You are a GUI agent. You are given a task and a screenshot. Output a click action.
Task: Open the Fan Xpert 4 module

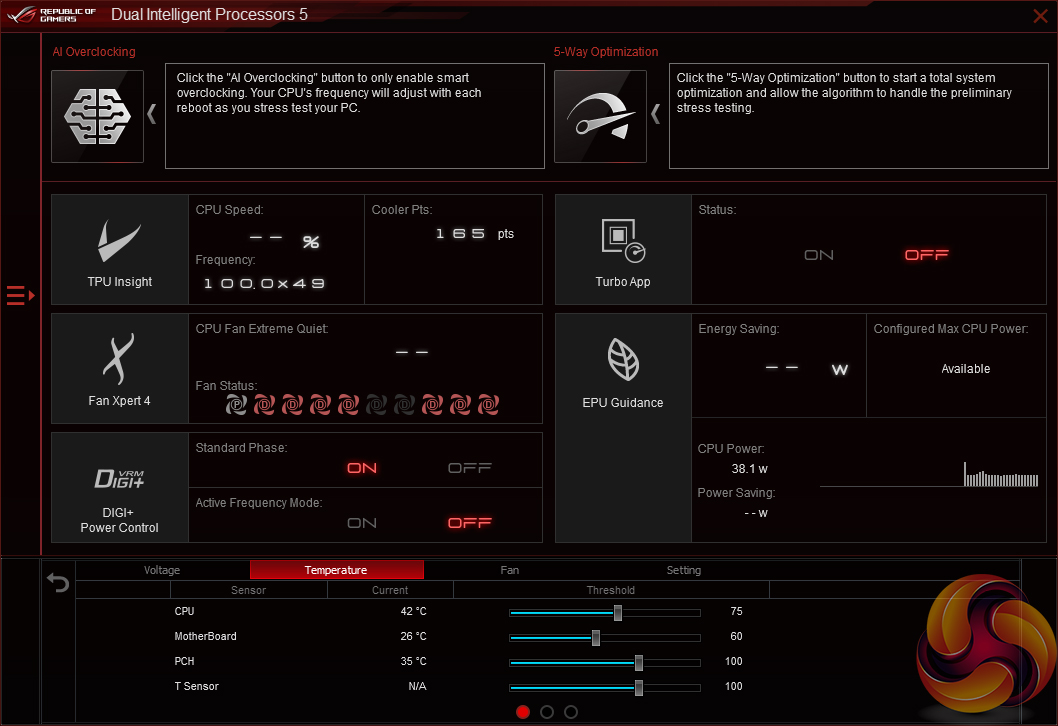point(120,369)
